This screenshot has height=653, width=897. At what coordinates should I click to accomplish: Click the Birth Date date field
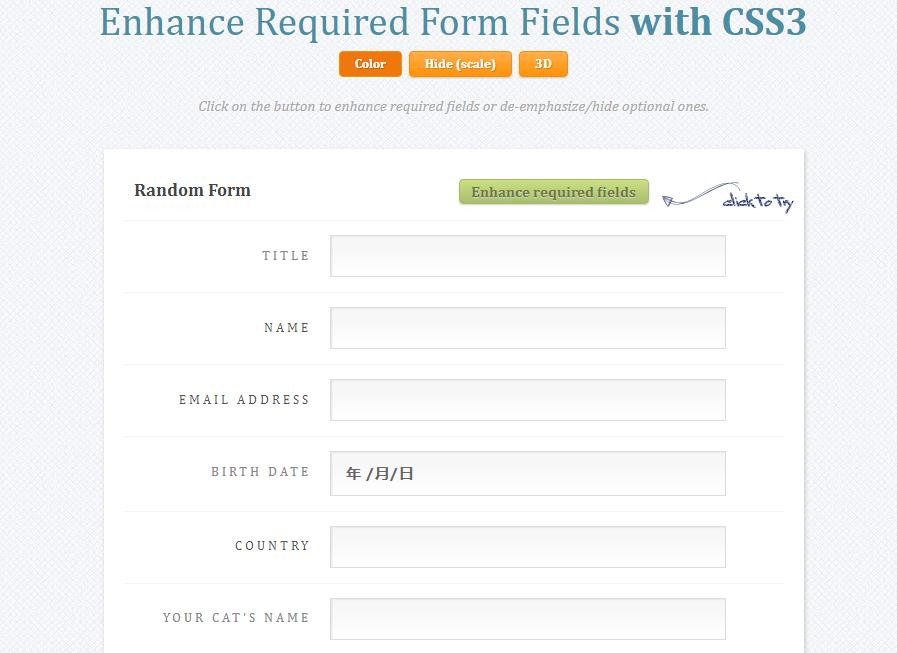(528, 473)
